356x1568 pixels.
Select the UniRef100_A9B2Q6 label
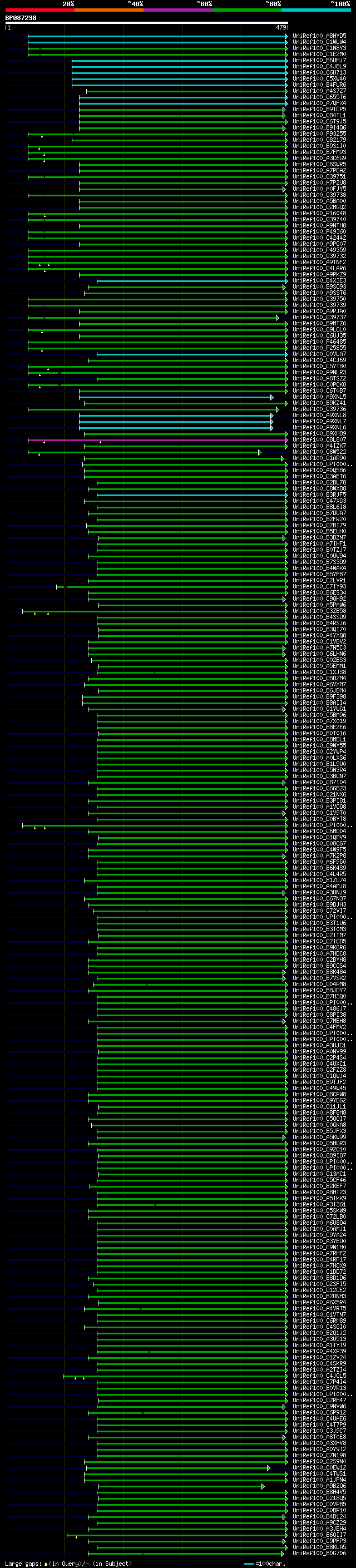(x=319, y=1486)
